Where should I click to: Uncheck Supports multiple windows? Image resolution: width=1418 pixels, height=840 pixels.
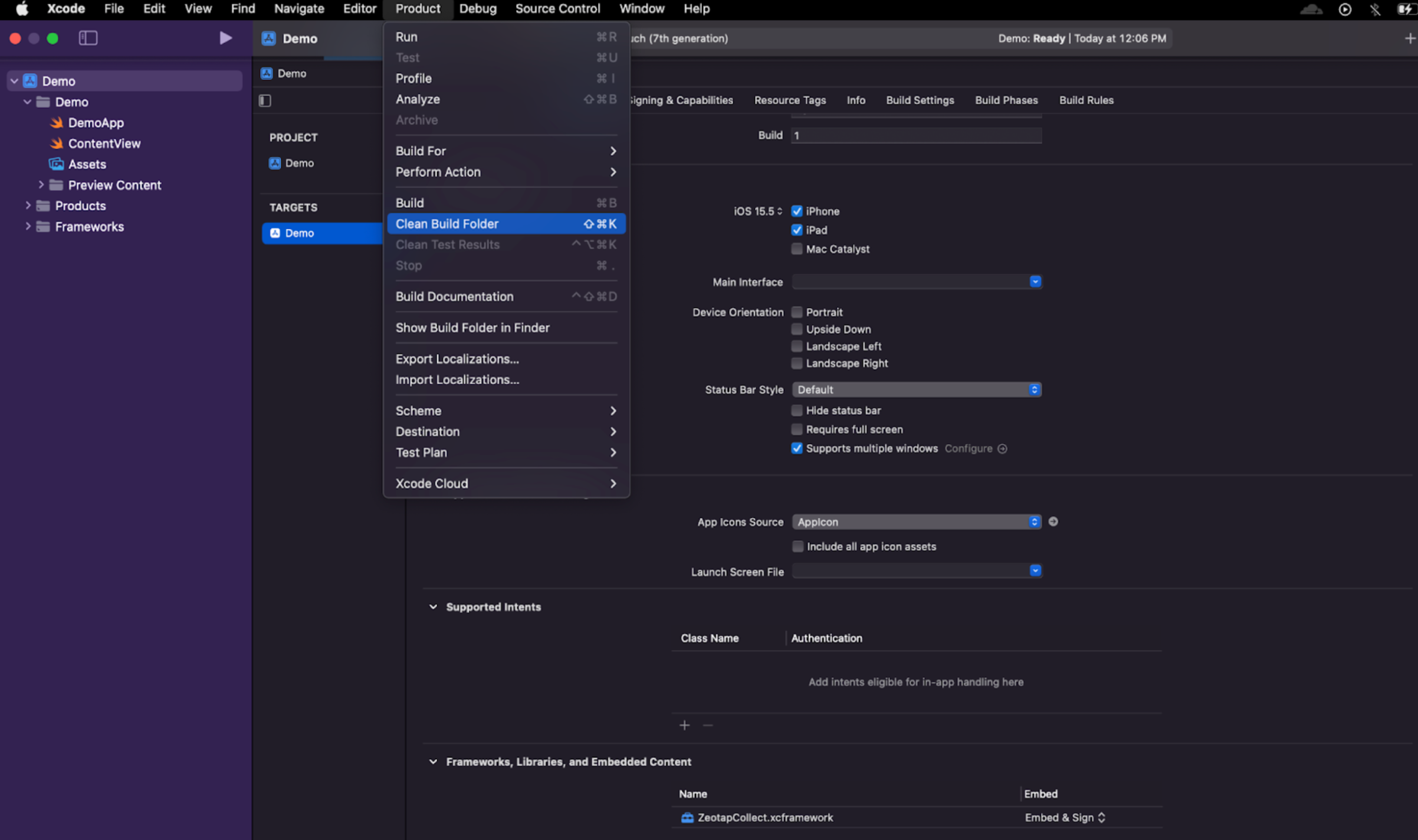[797, 448]
